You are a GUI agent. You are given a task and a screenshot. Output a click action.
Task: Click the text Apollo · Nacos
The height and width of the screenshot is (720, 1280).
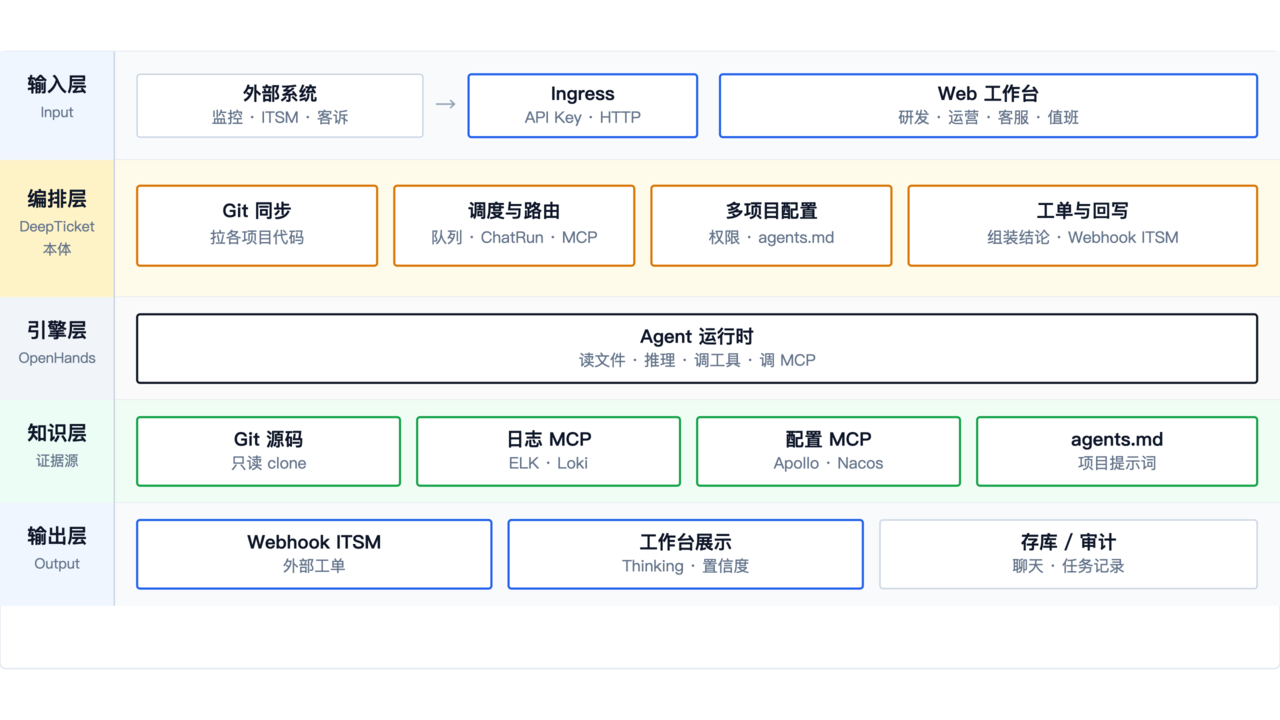point(828,463)
